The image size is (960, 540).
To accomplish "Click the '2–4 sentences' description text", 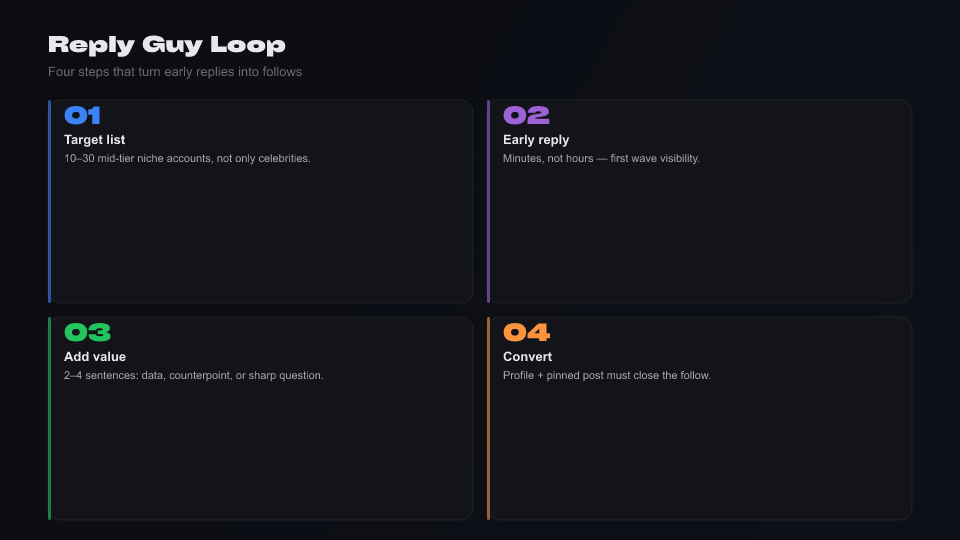I will pos(193,375).
